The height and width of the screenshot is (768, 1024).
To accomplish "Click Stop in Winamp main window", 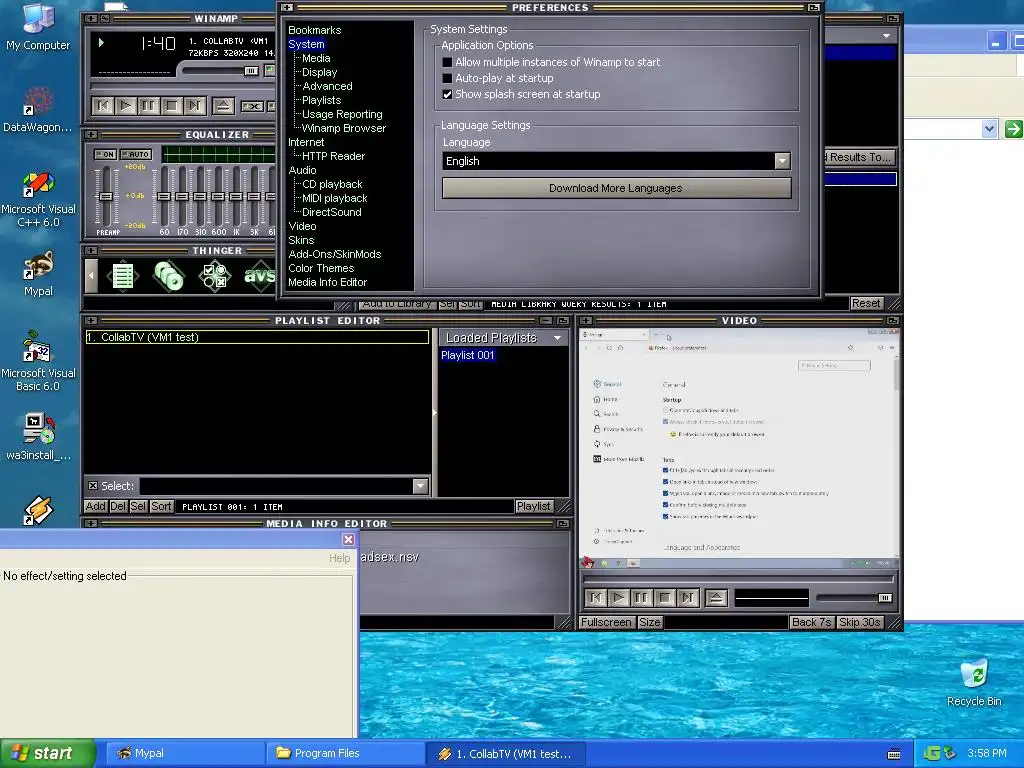I will pos(172,106).
